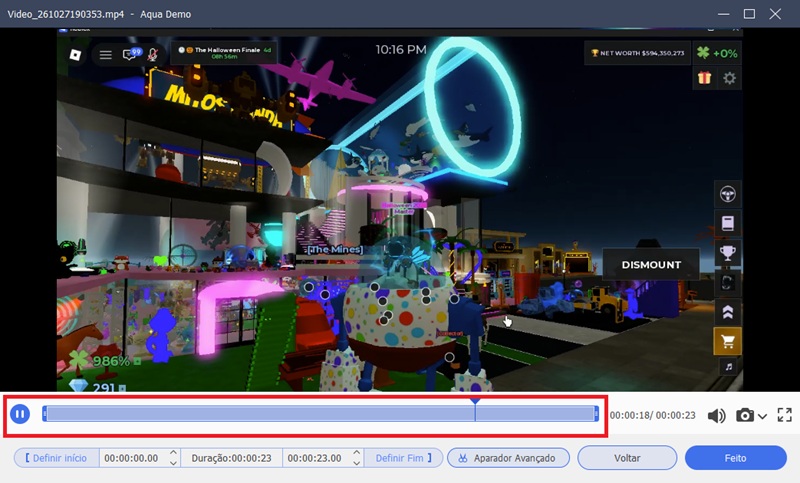Click the left trim handle

click(45, 414)
